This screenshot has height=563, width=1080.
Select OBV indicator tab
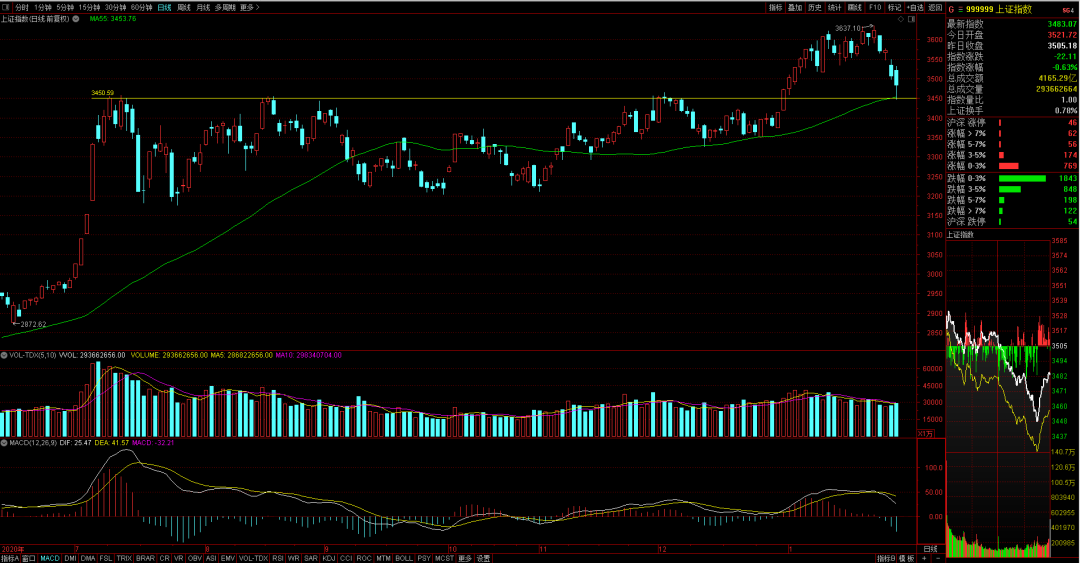coord(195,558)
